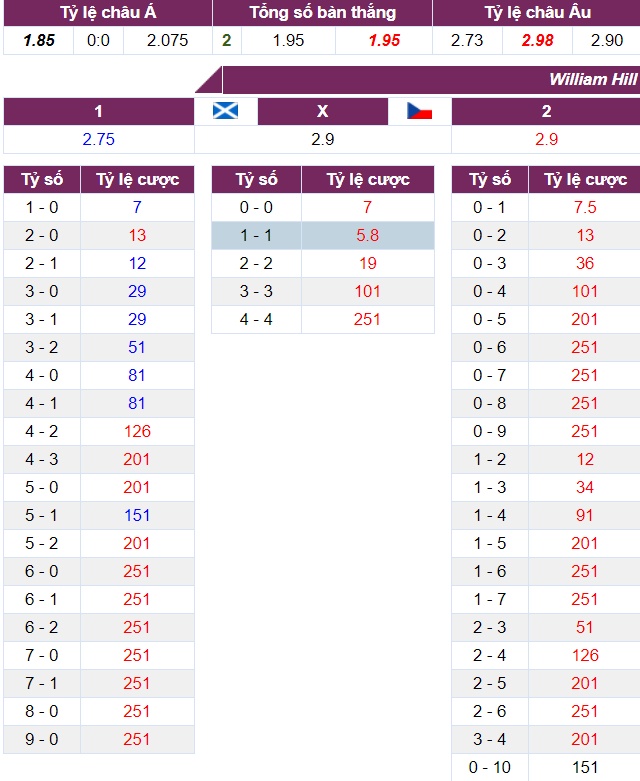This screenshot has height=781, width=640.
Task: Choose odds 91 for score 1 - 4
Action: (585, 516)
